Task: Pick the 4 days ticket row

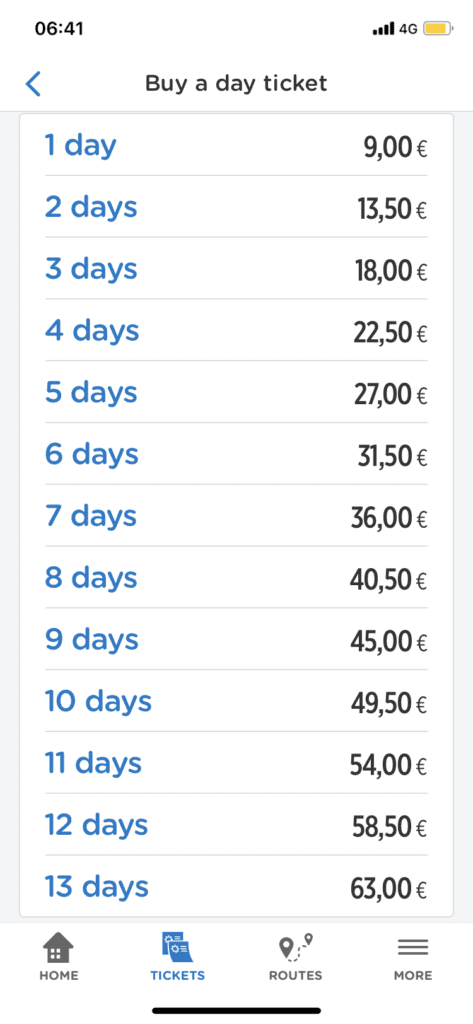Action: point(236,330)
